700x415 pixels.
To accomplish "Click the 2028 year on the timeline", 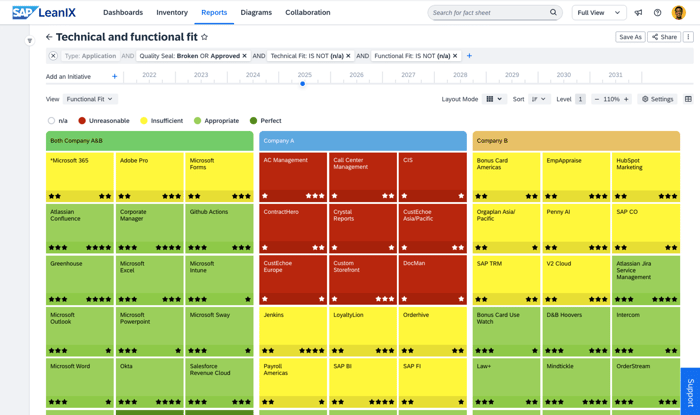I will [x=460, y=75].
